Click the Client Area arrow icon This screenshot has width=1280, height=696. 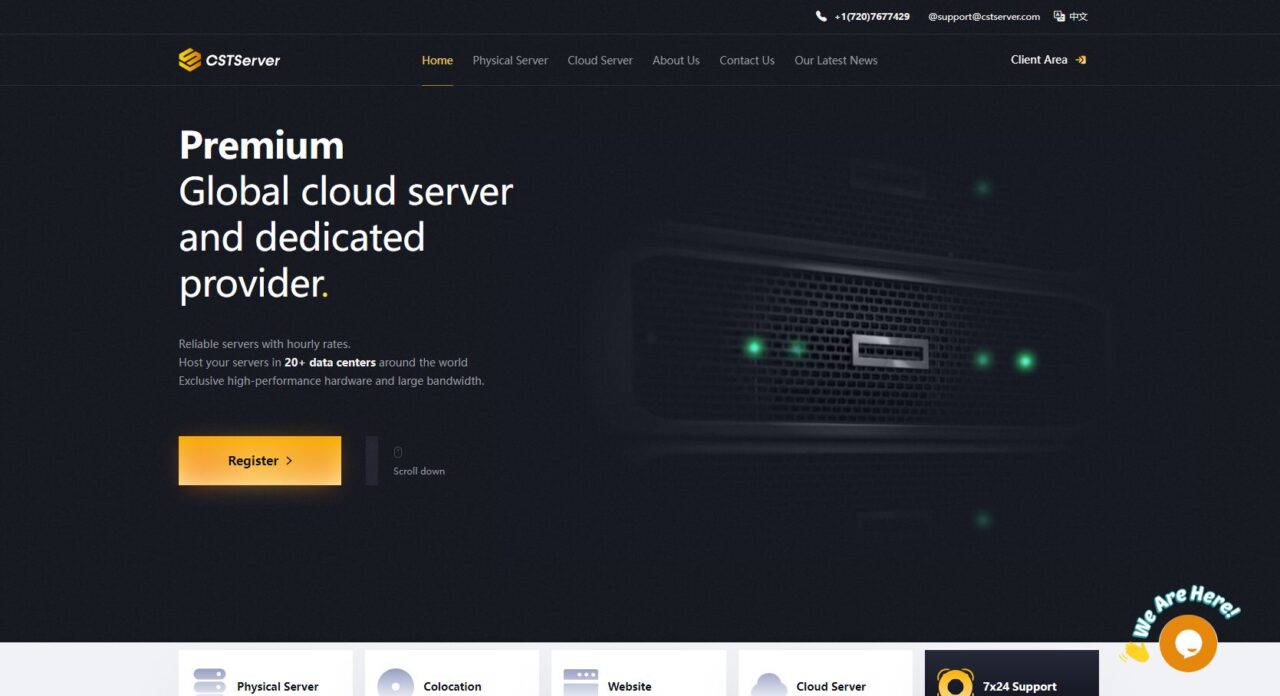coord(1080,60)
